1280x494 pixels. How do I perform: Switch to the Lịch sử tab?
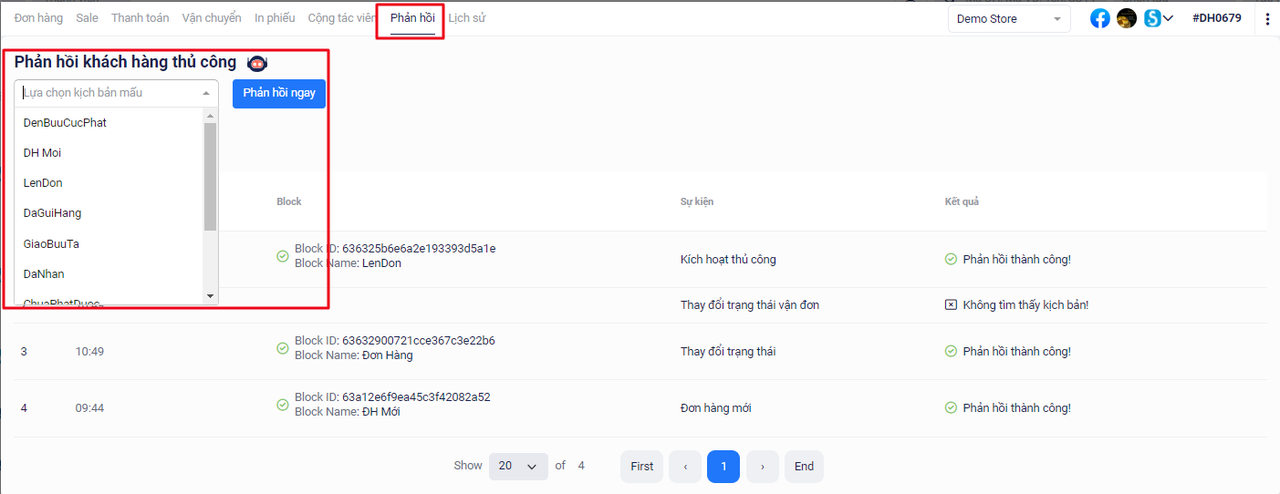tap(466, 18)
